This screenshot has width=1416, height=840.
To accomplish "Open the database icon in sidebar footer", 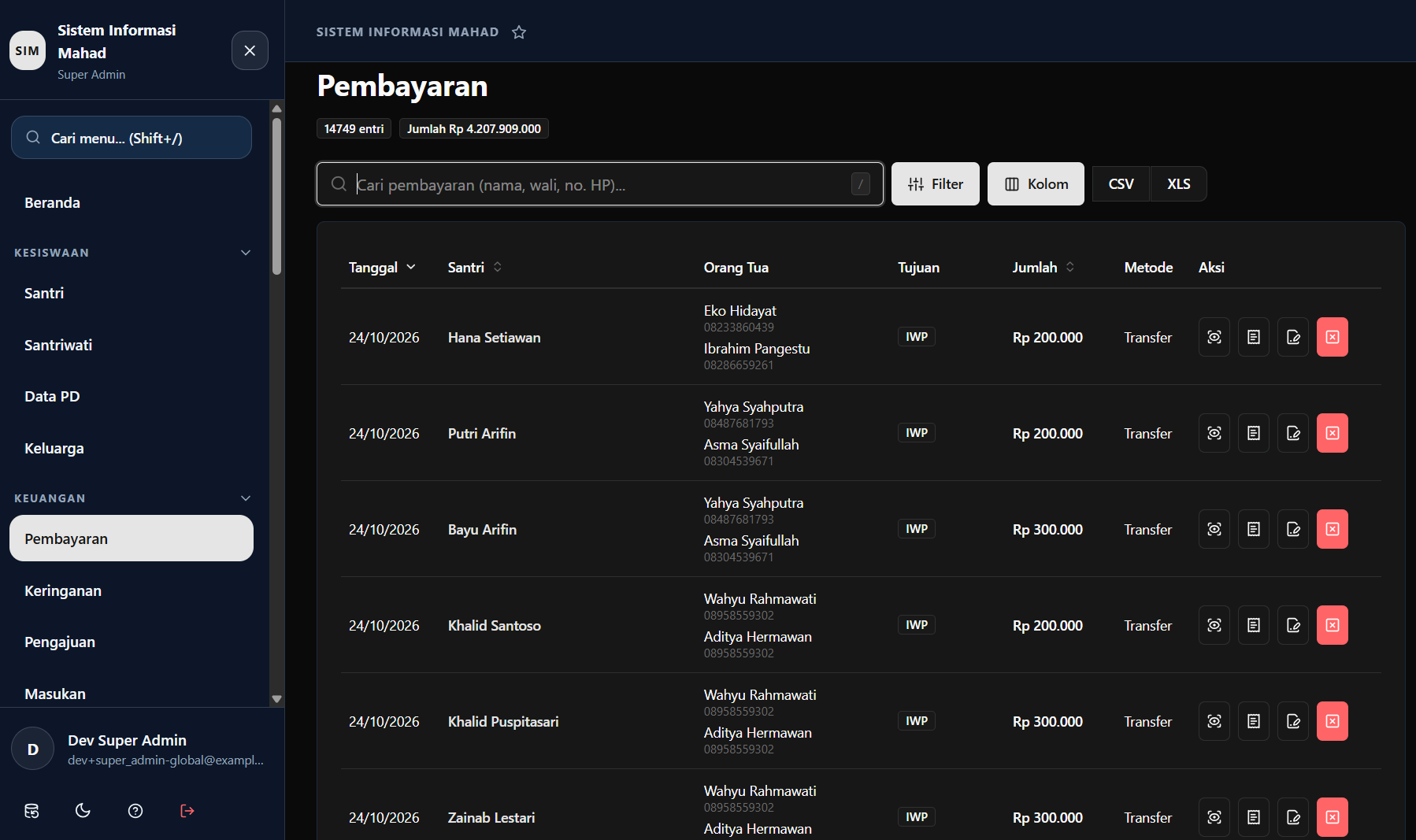I will (x=32, y=811).
